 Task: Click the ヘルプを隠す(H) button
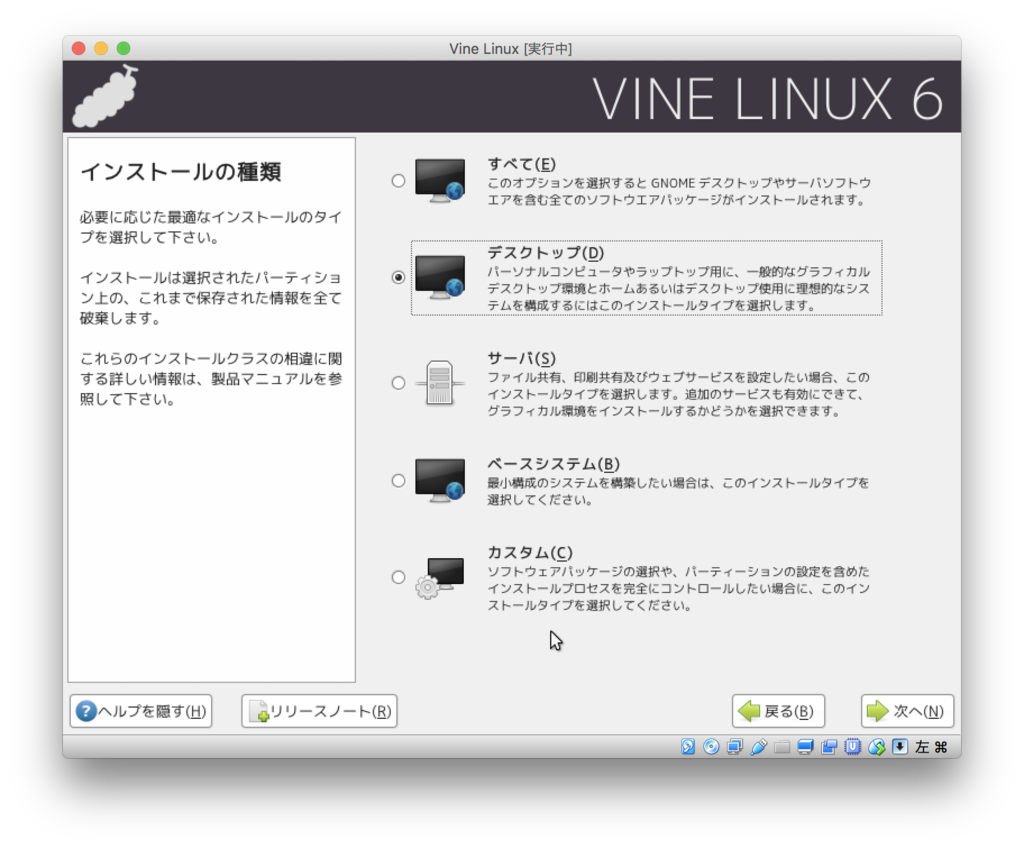pos(141,711)
